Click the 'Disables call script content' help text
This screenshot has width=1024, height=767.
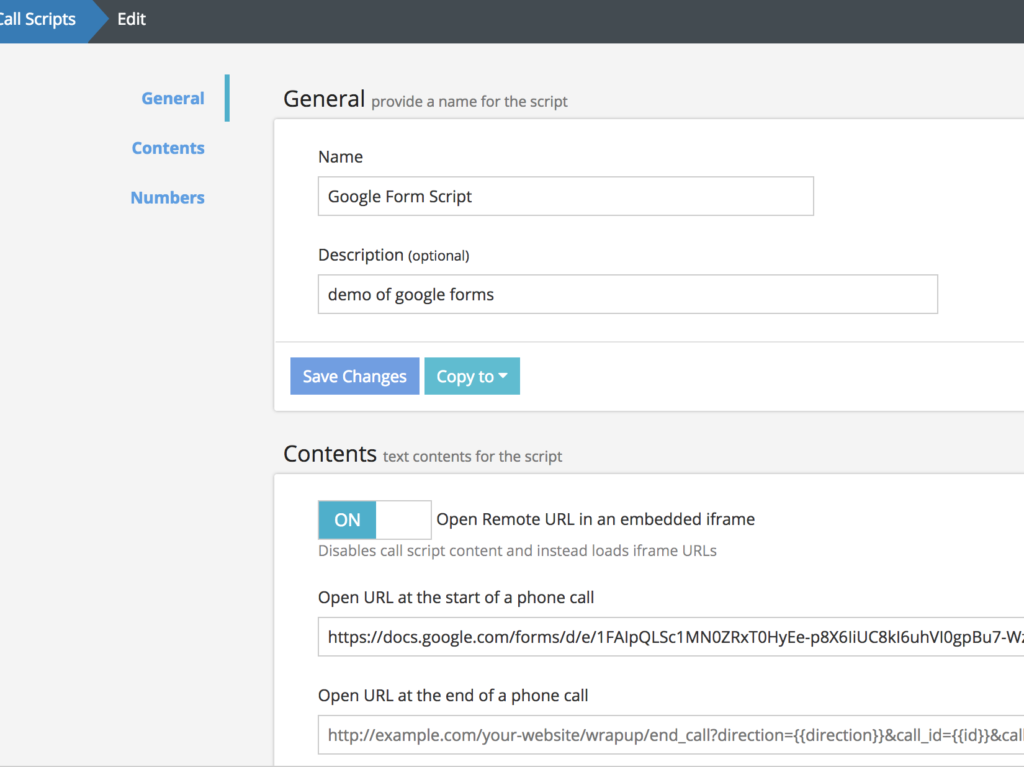click(x=517, y=550)
